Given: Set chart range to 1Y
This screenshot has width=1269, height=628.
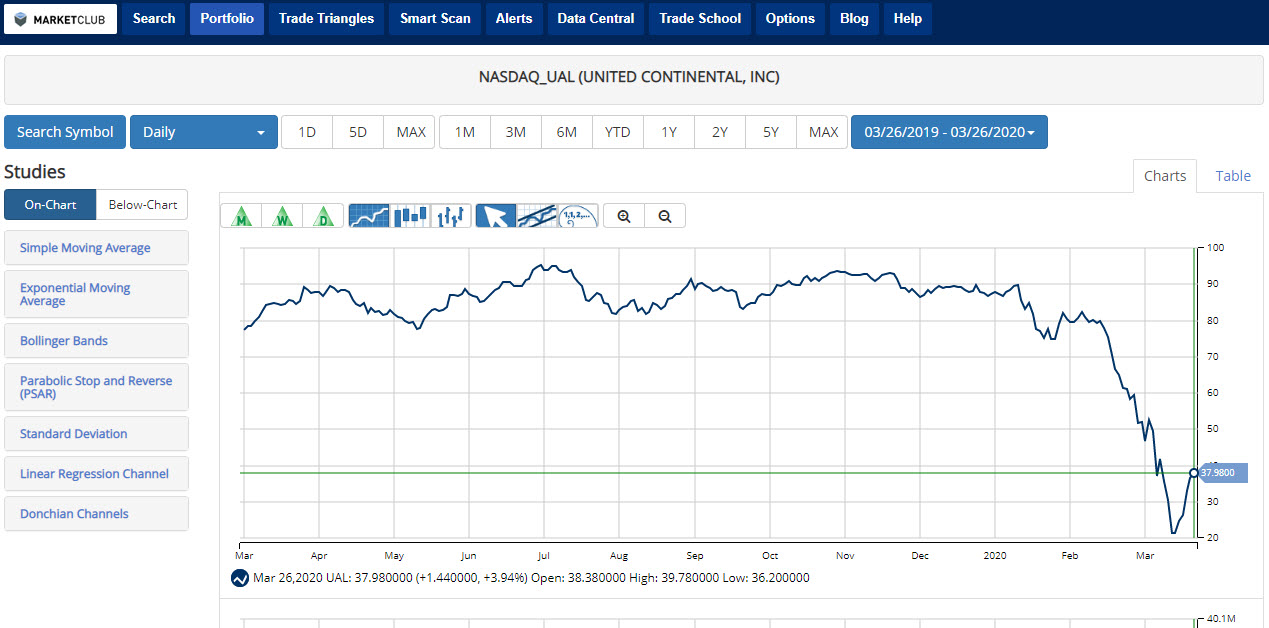Looking at the screenshot, I should [669, 132].
